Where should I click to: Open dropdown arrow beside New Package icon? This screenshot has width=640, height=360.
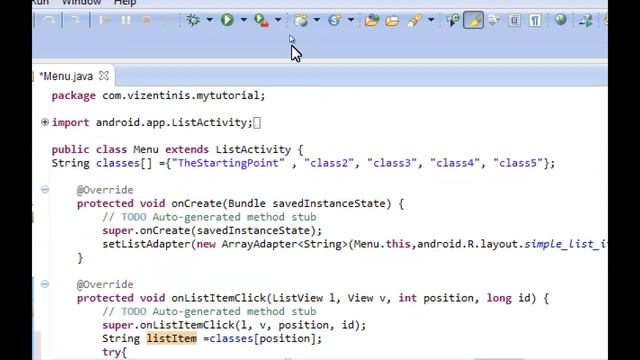pyautogui.click(x=316, y=20)
